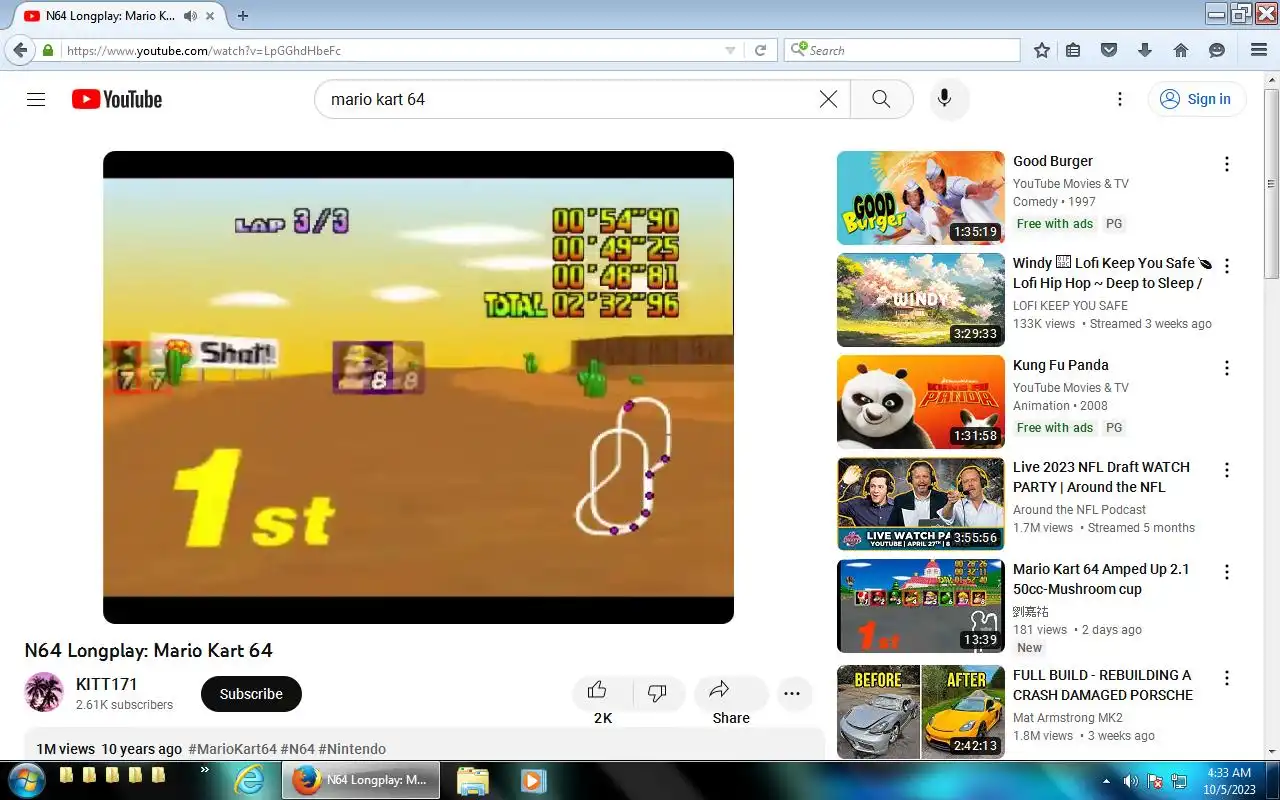The image size is (1280, 800).
Task: Open search engine selector in search box
Action: pos(798,50)
